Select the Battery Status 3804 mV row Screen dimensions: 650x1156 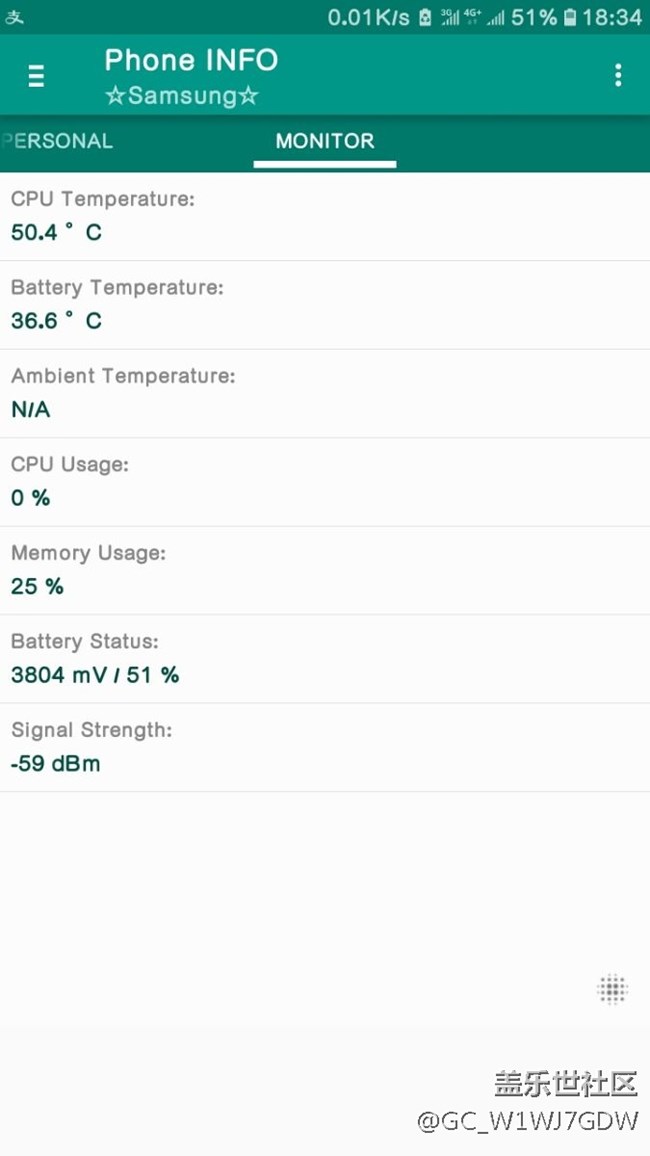pyautogui.click(x=325, y=659)
